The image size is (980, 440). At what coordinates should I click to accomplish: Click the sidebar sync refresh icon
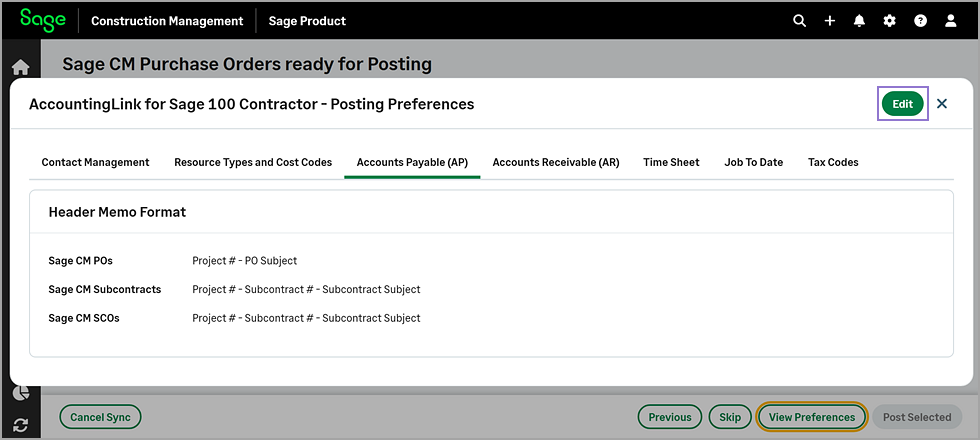coord(21,425)
